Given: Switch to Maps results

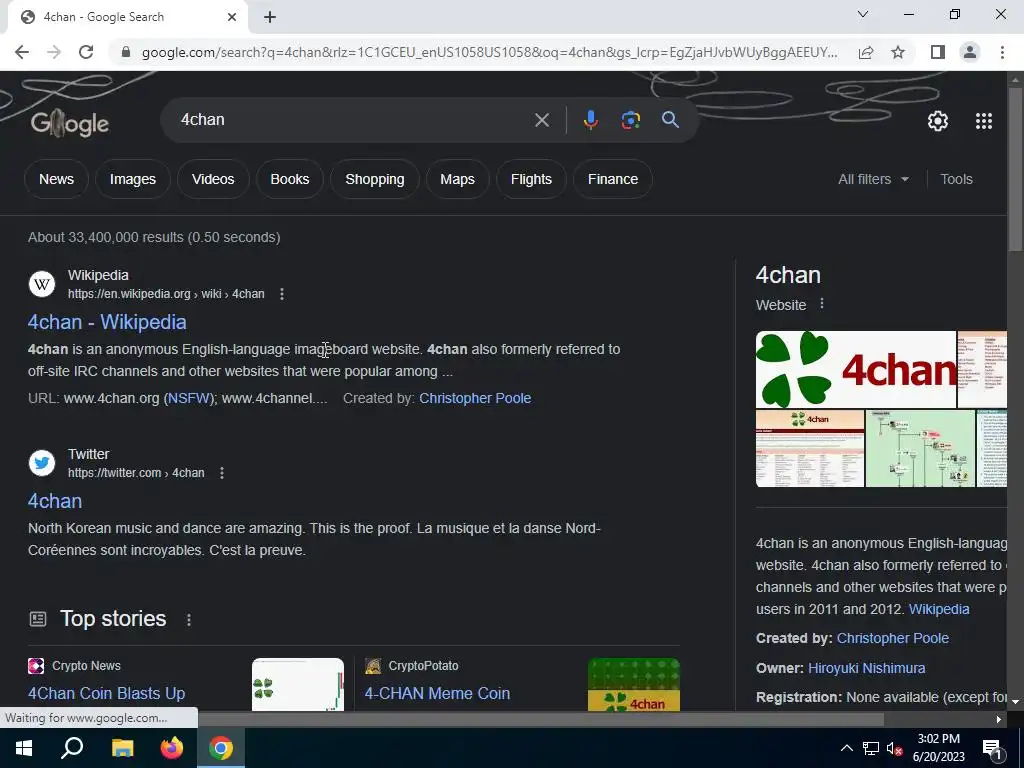Looking at the screenshot, I should [x=457, y=179].
